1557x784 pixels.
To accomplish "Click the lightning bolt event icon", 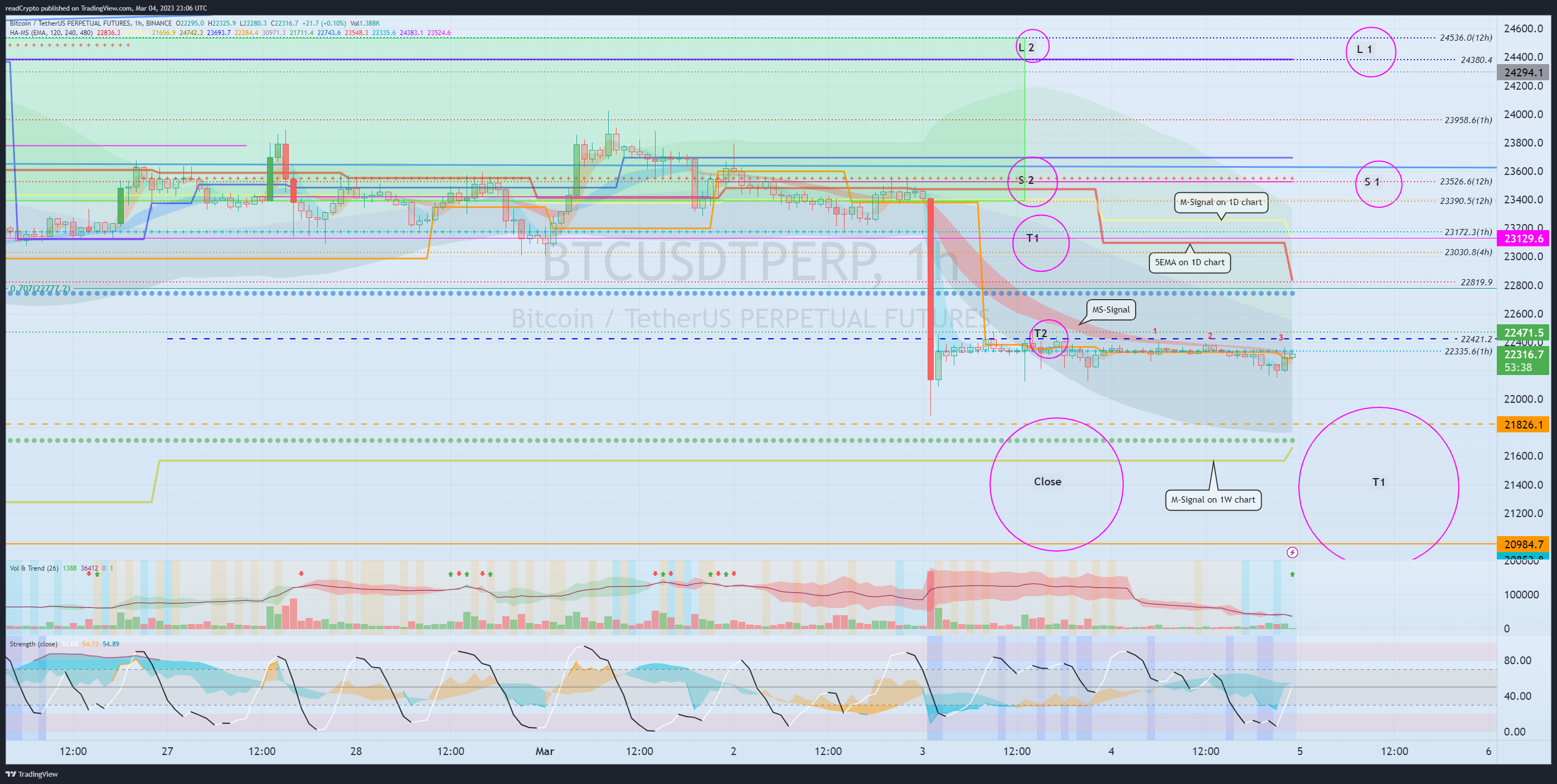I will point(1292,552).
